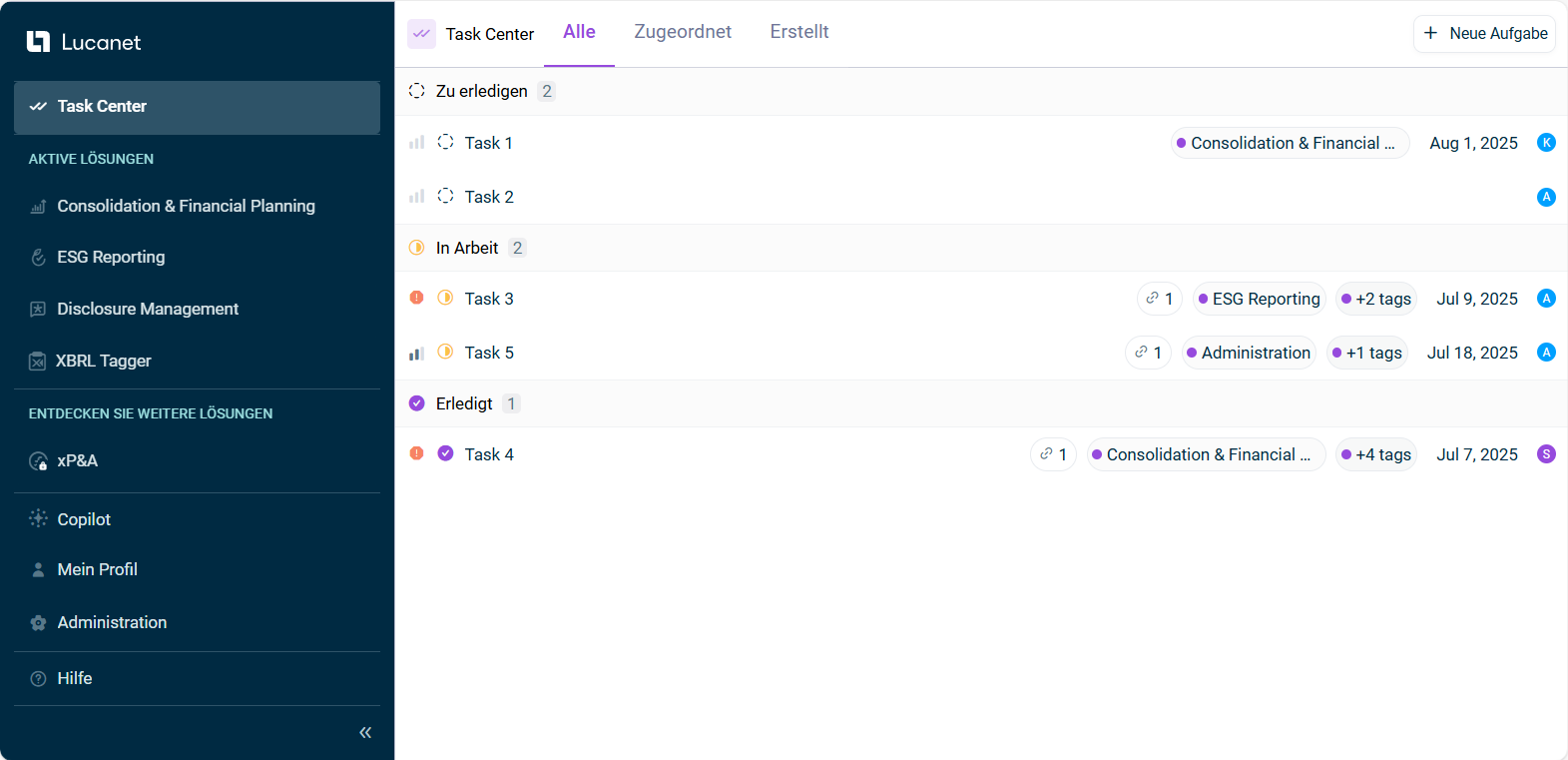
Task: Click assignee avatar A on Task 2
Action: [1546, 197]
